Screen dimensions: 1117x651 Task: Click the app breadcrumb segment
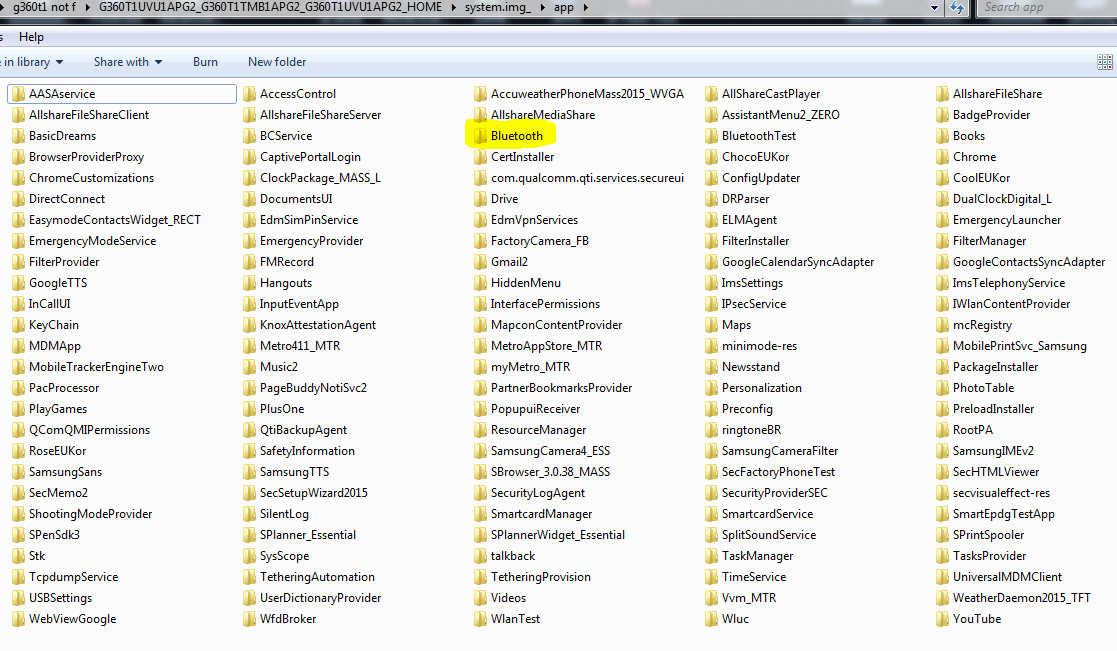click(563, 7)
